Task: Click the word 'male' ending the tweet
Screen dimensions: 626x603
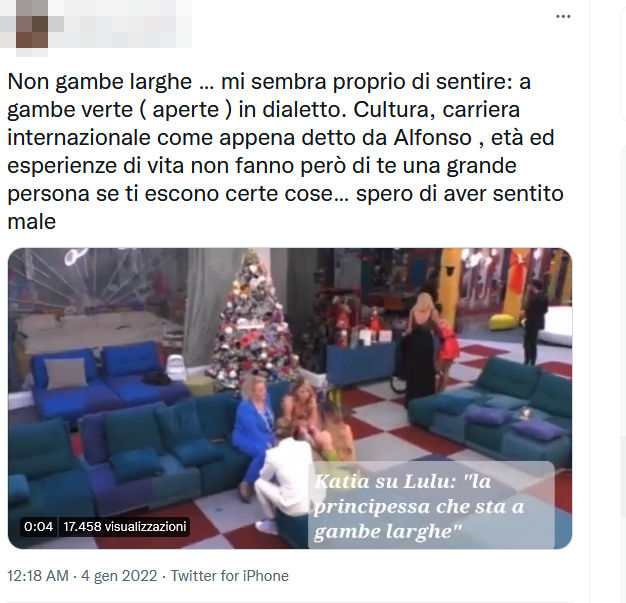Action: click(x=32, y=222)
